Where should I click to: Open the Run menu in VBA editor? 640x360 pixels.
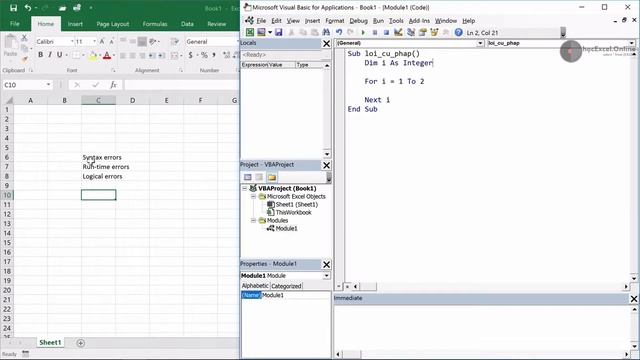pyautogui.click(x=378, y=20)
